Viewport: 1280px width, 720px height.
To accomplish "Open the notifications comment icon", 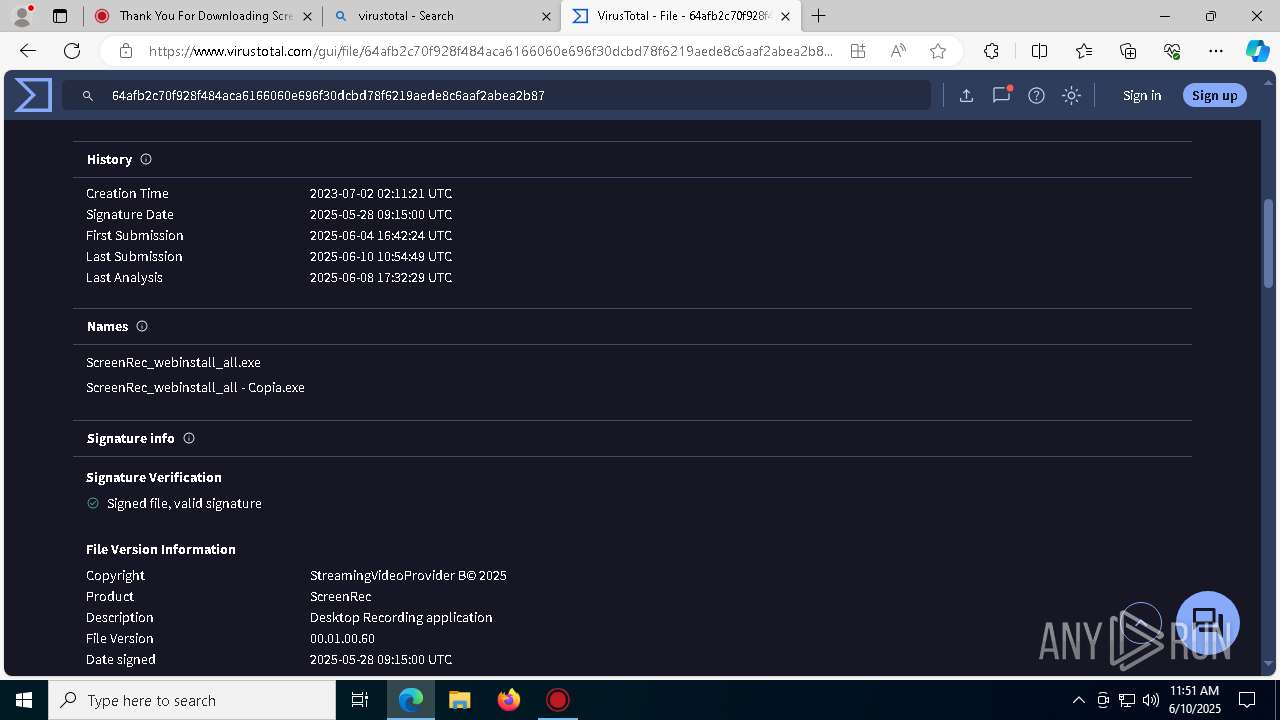I will click(1001, 95).
